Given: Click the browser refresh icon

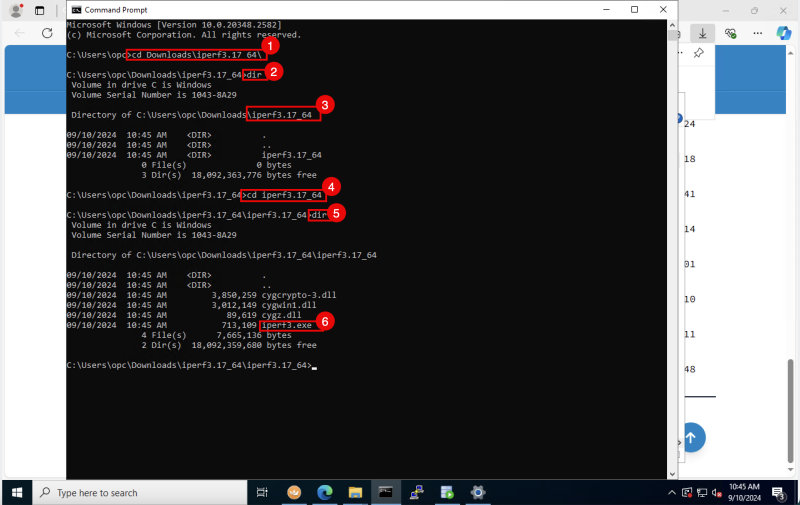Looking at the screenshot, I should click(x=46, y=33).
